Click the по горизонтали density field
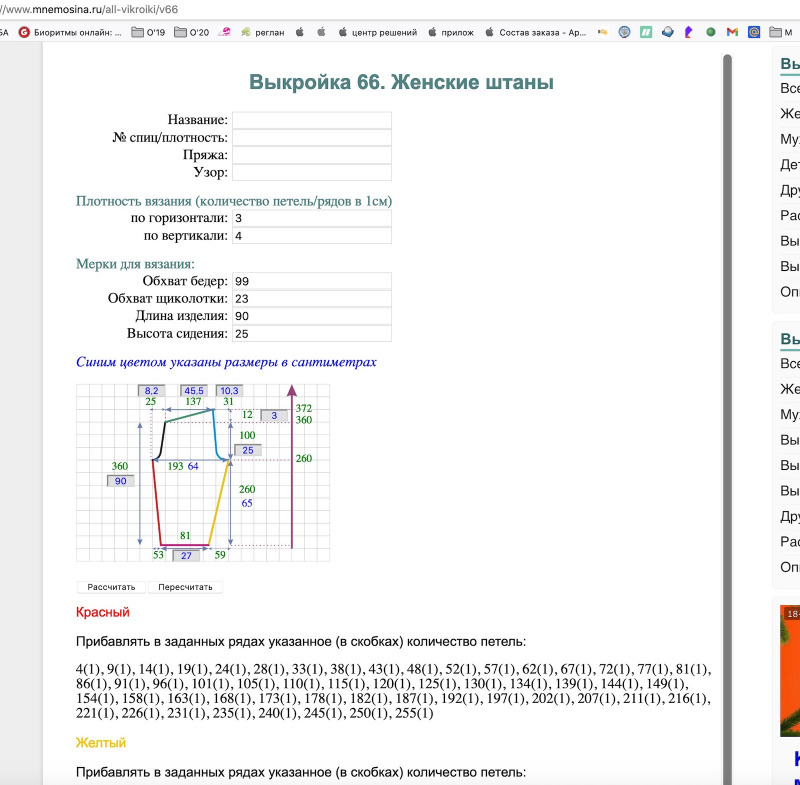 pos(311,218)
